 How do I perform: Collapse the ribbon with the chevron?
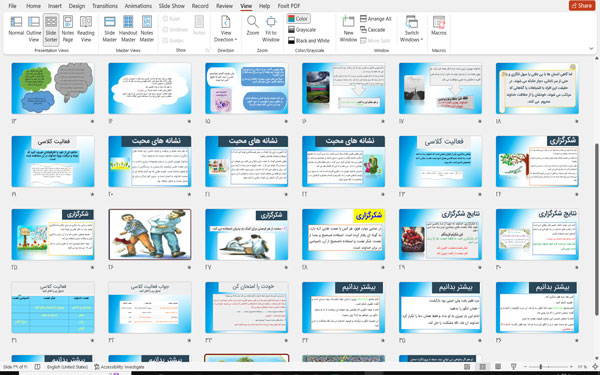[591, 49]
